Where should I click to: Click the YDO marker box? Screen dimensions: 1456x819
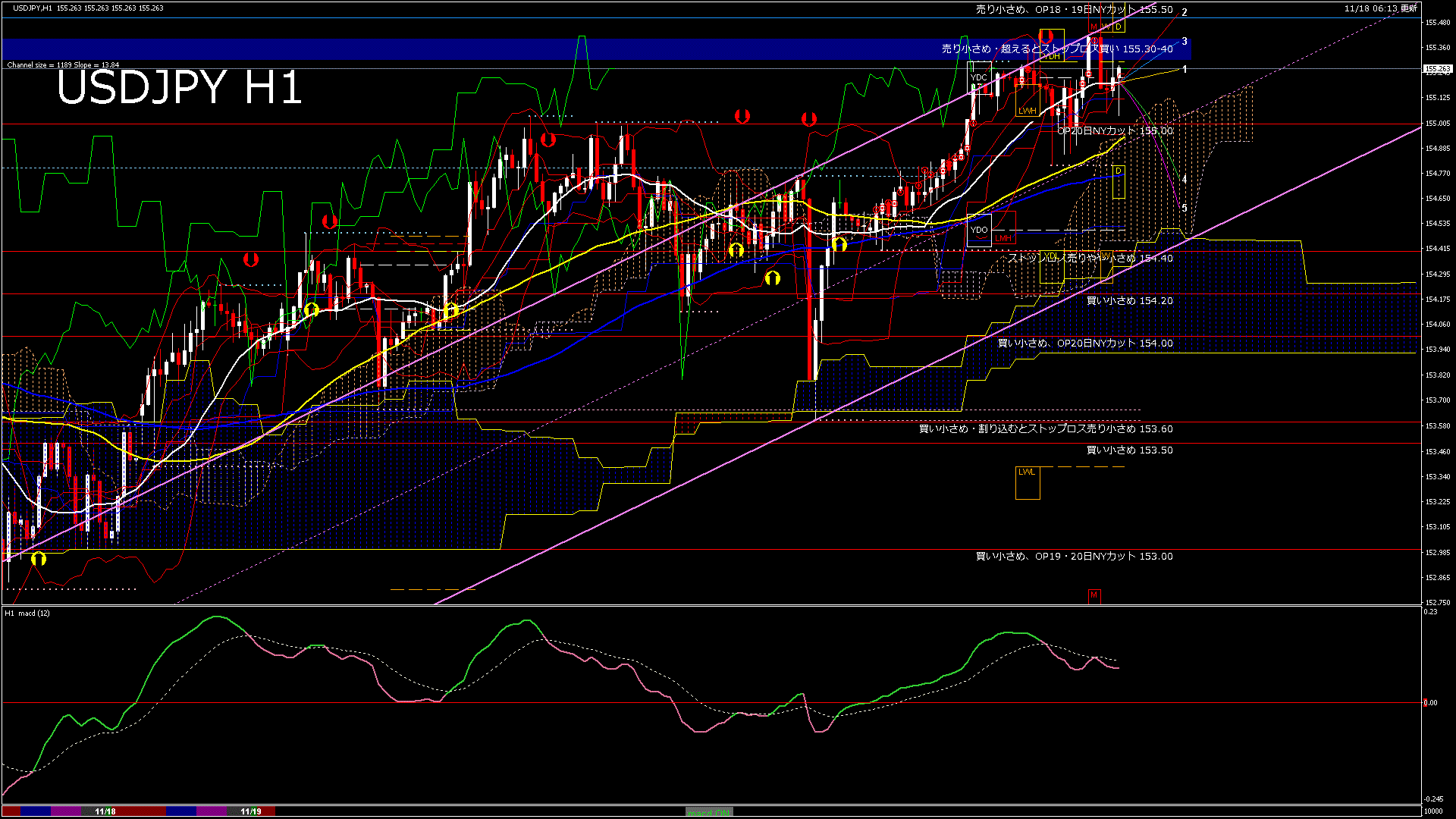(979, 230)
